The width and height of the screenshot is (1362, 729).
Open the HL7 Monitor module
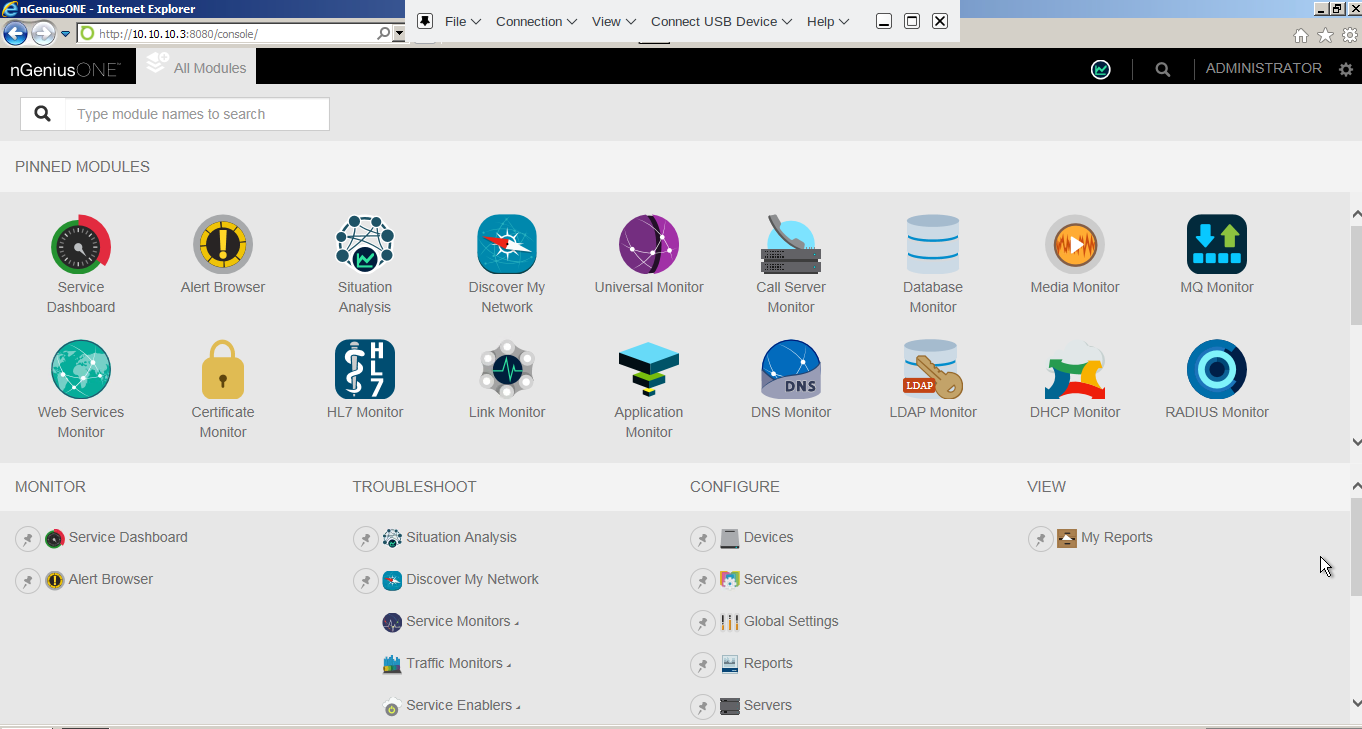pos(365,370)
